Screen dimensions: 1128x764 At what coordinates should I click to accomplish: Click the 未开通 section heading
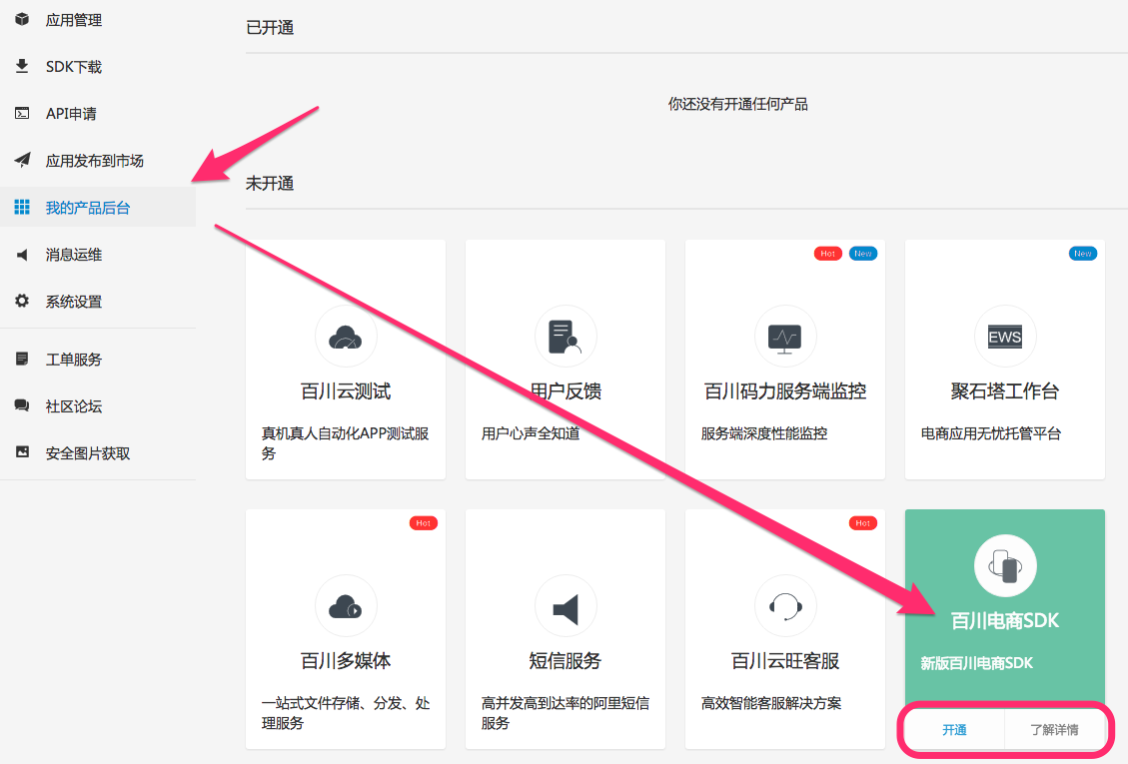(x=270, y=183)
